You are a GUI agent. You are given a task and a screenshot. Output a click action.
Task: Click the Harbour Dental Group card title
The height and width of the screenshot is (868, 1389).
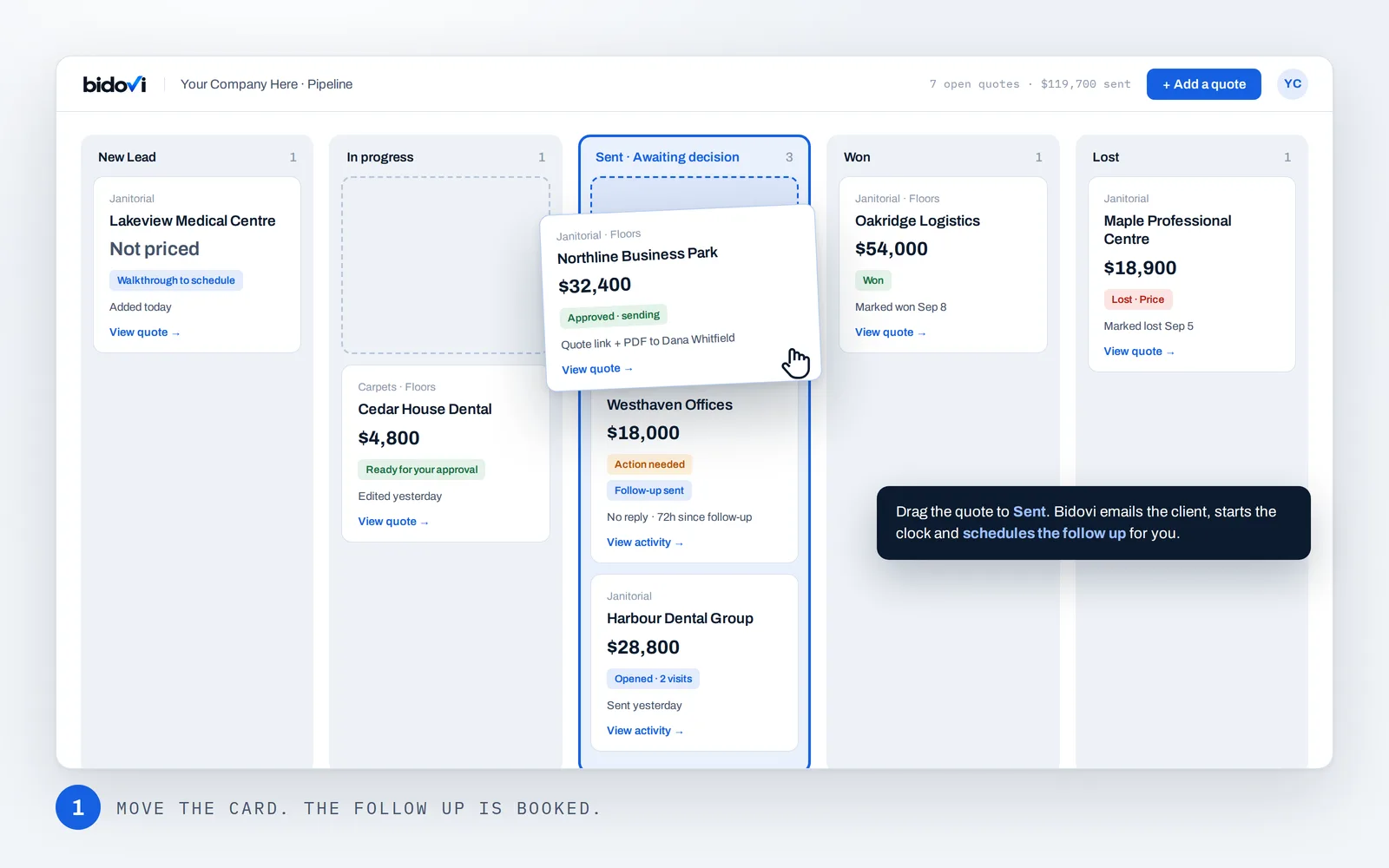tap(680, 619)
